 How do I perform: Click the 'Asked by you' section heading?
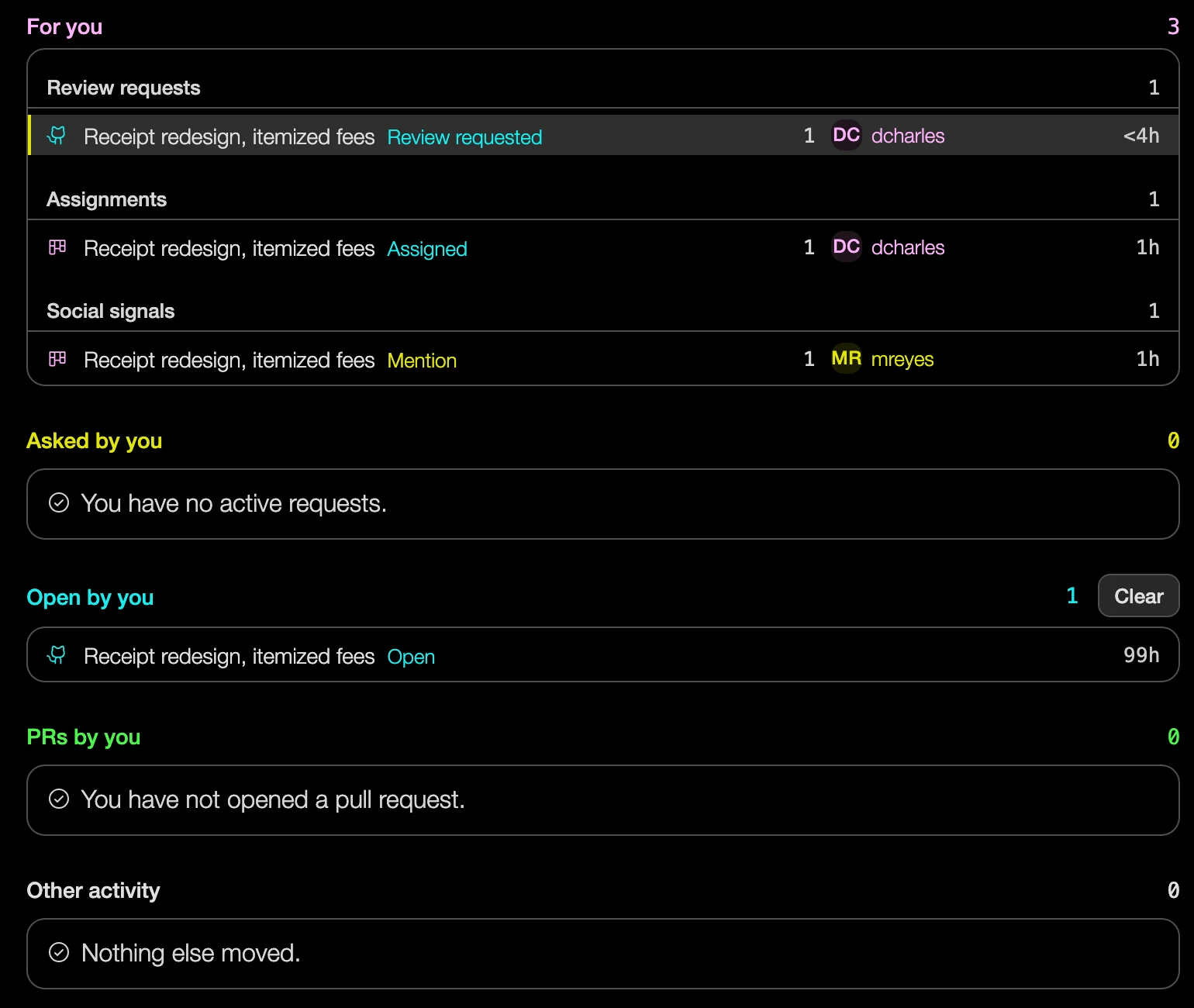[x=94, y=441]
